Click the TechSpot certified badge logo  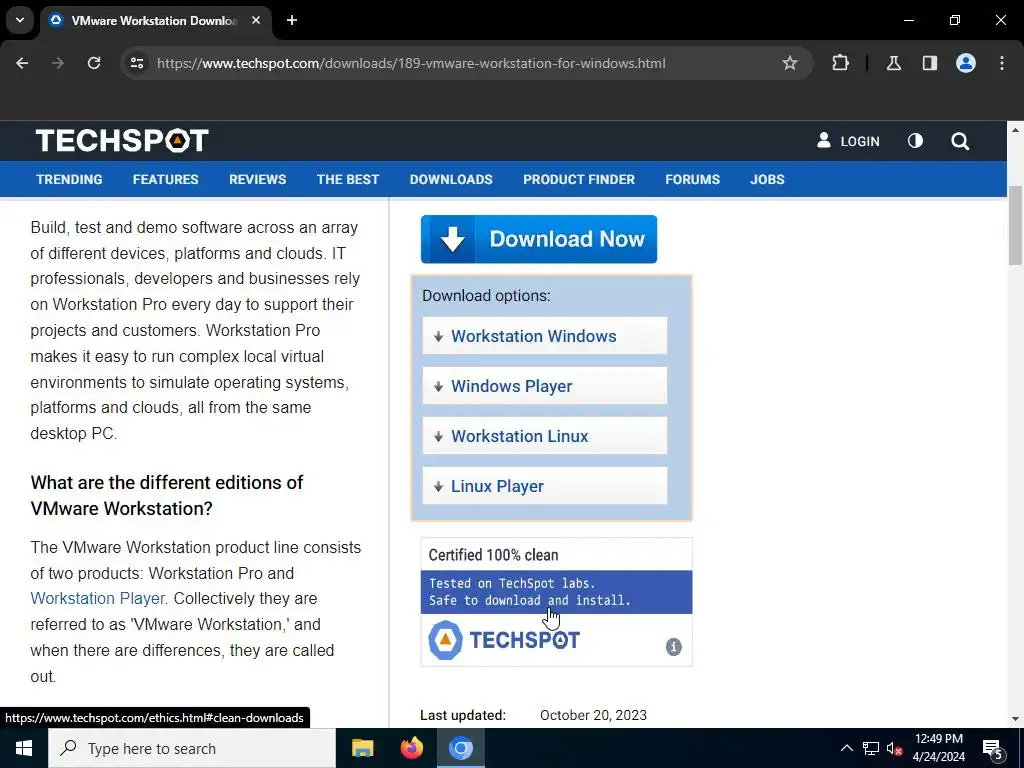tap(504, 640)
